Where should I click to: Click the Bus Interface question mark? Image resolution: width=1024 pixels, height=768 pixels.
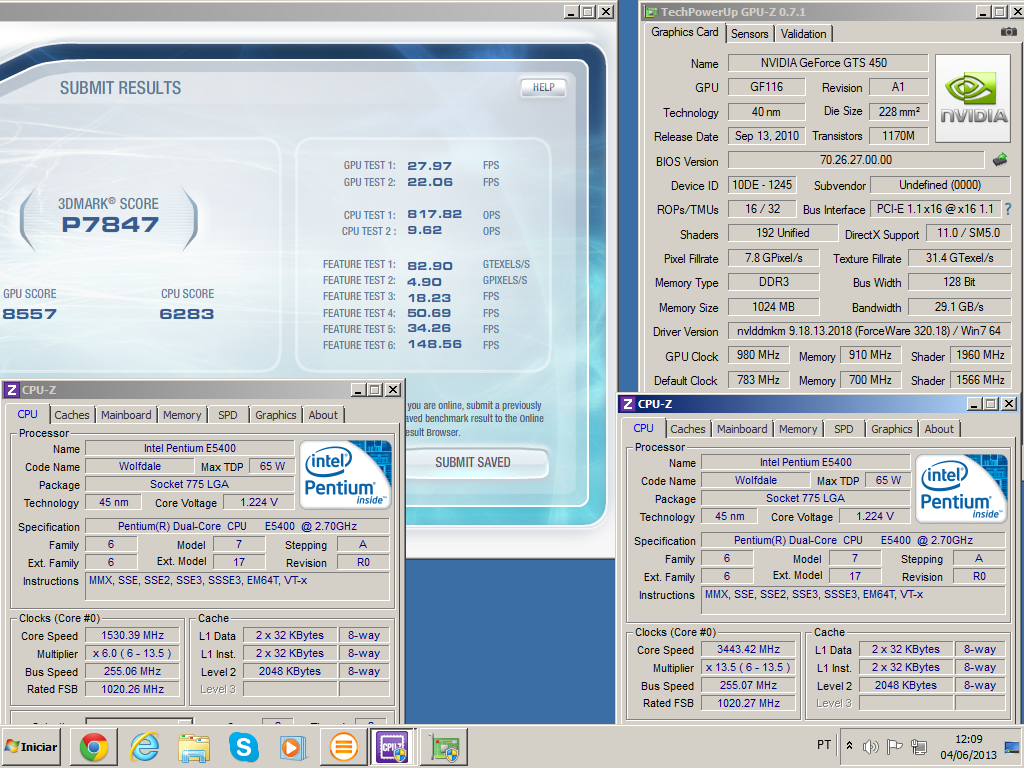coord(1008,209)
